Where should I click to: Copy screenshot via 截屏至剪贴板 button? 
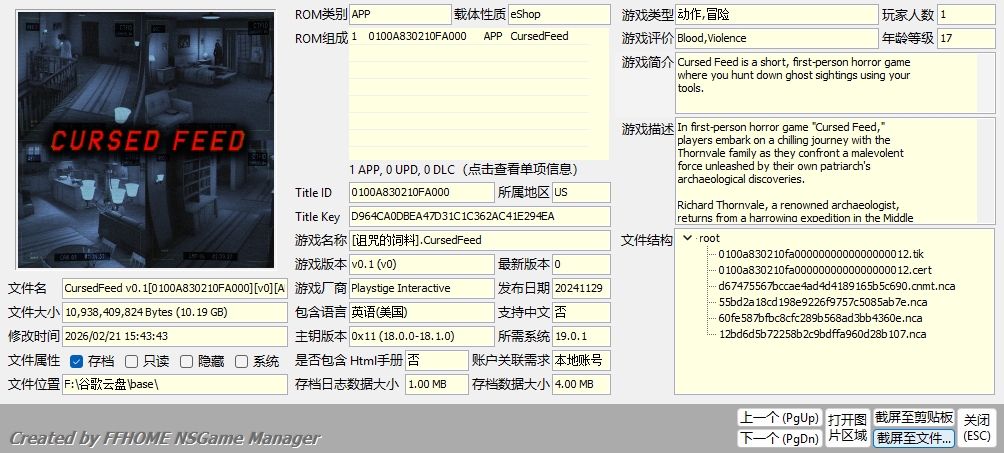point(914,417)
